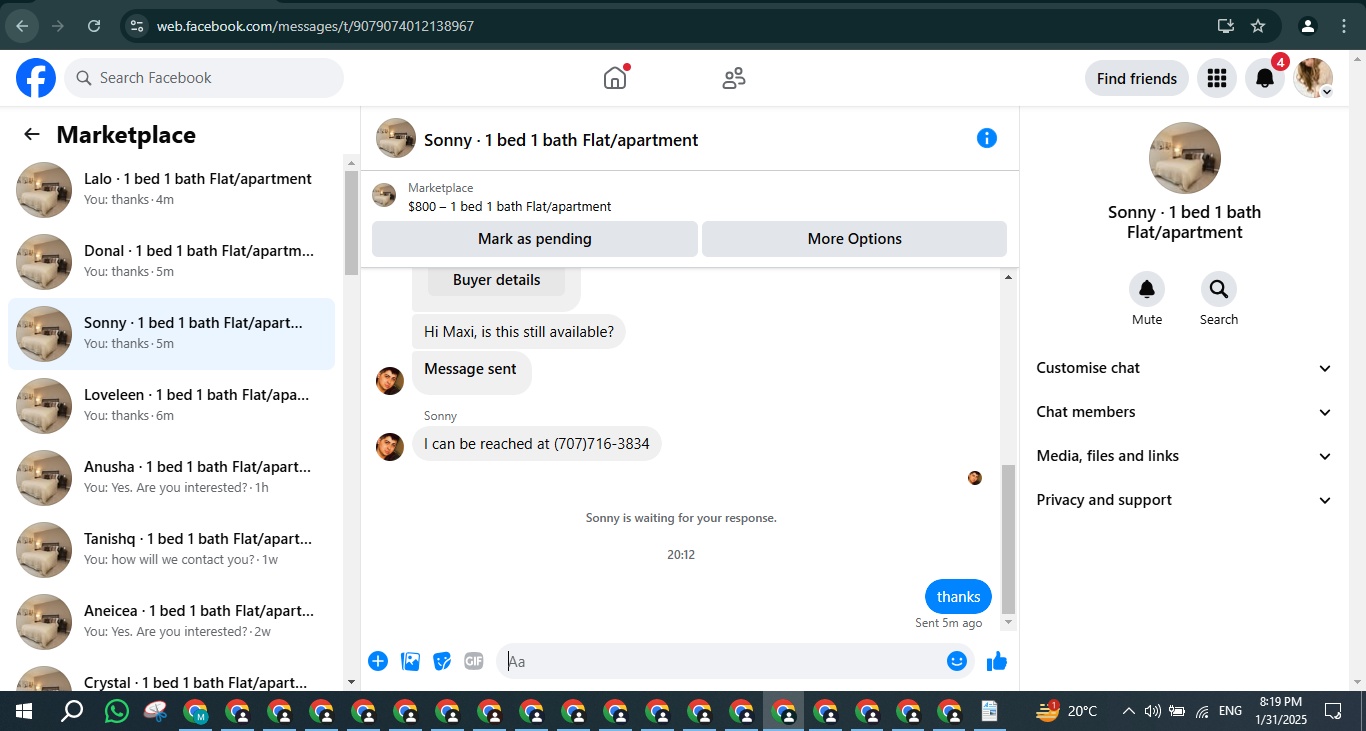Image resolution: width=1366 pixels, height=731 pixels.
Task: Open the browser profile icon
Action: pyautogui.click(x=1308, y=26)
